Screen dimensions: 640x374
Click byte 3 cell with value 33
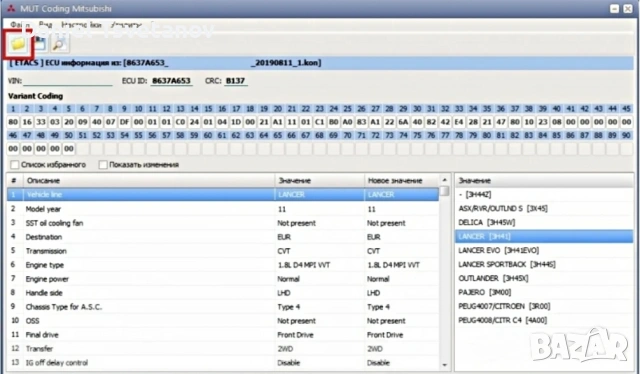[41, 122]
